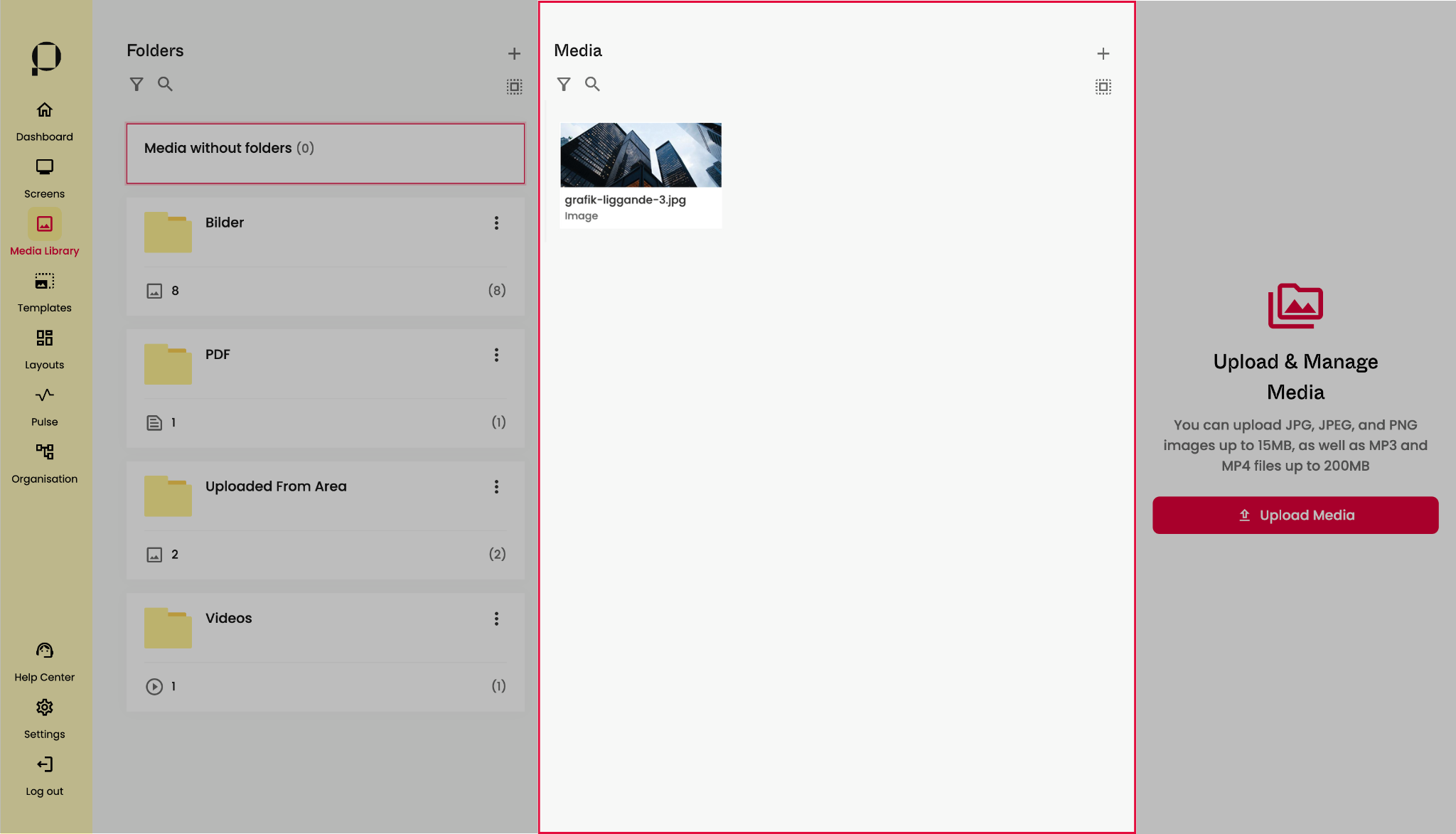Open the Help Center
The image size is (1456, 834).
tap(44, 662)
